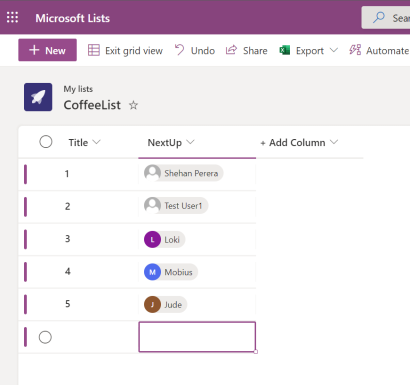Open the NextUp column dropdown chevron
This screenshot has height=385, width=410.
[x=190, y=142]
